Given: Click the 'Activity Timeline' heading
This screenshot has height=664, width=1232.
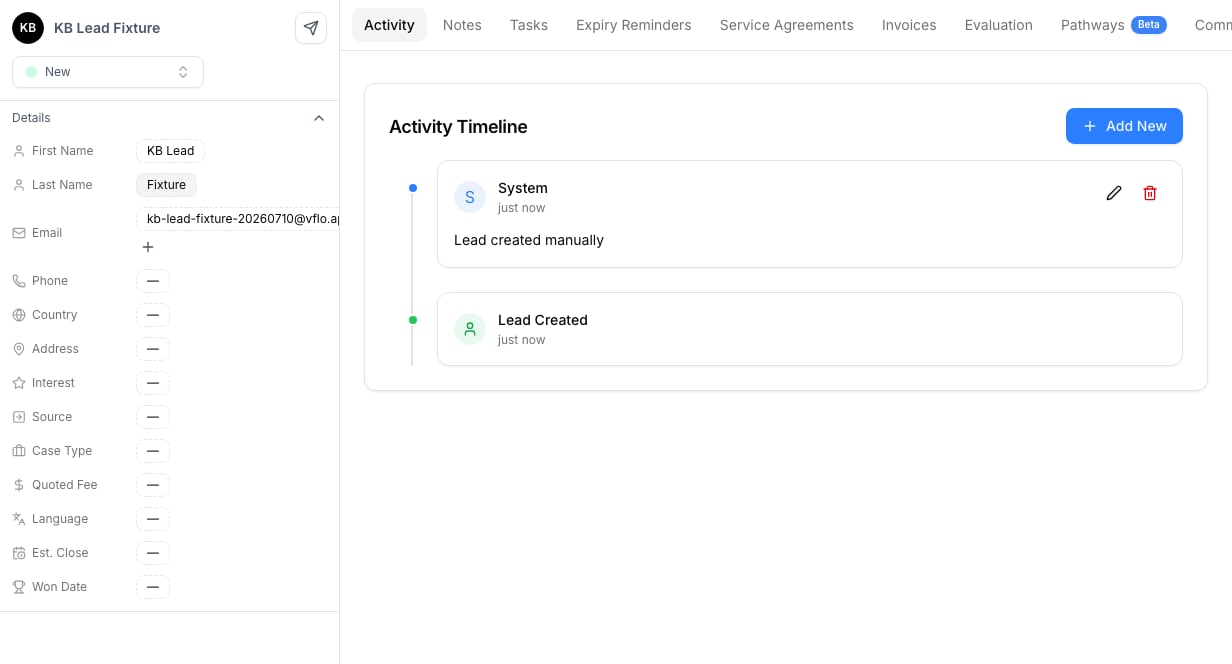Looking at the screenshot, I should click(458, 127).
